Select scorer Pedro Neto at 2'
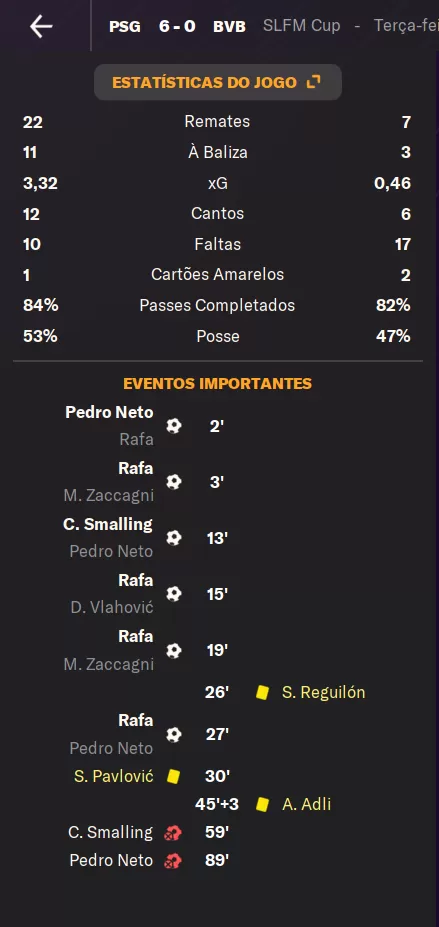 click(109, 412)
